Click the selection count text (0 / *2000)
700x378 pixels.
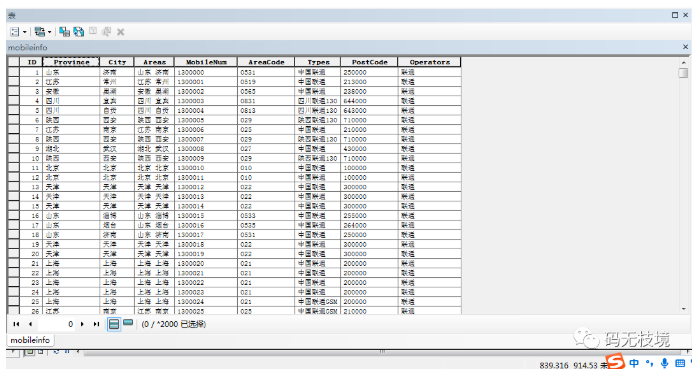(173, 324)
